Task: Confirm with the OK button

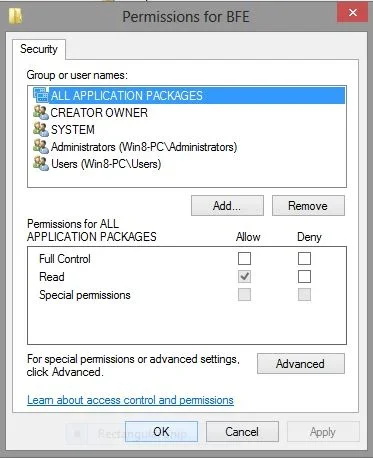Action: point(161,432)
